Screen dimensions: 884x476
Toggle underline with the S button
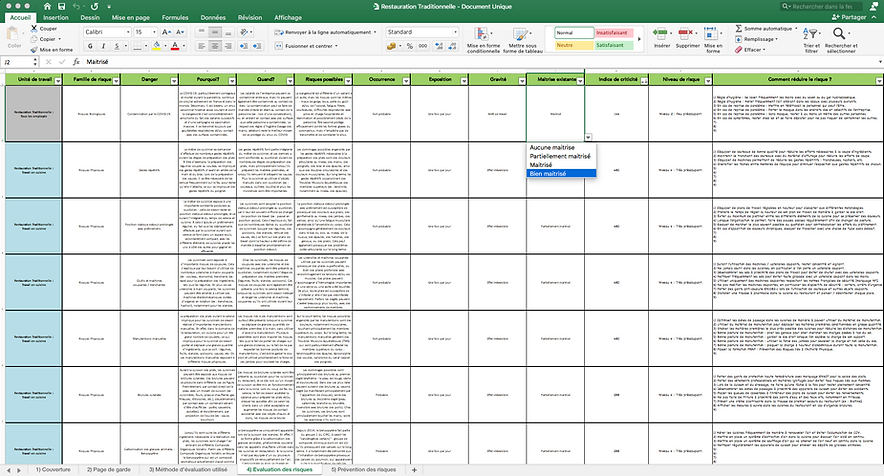click(x=117, y=46)
